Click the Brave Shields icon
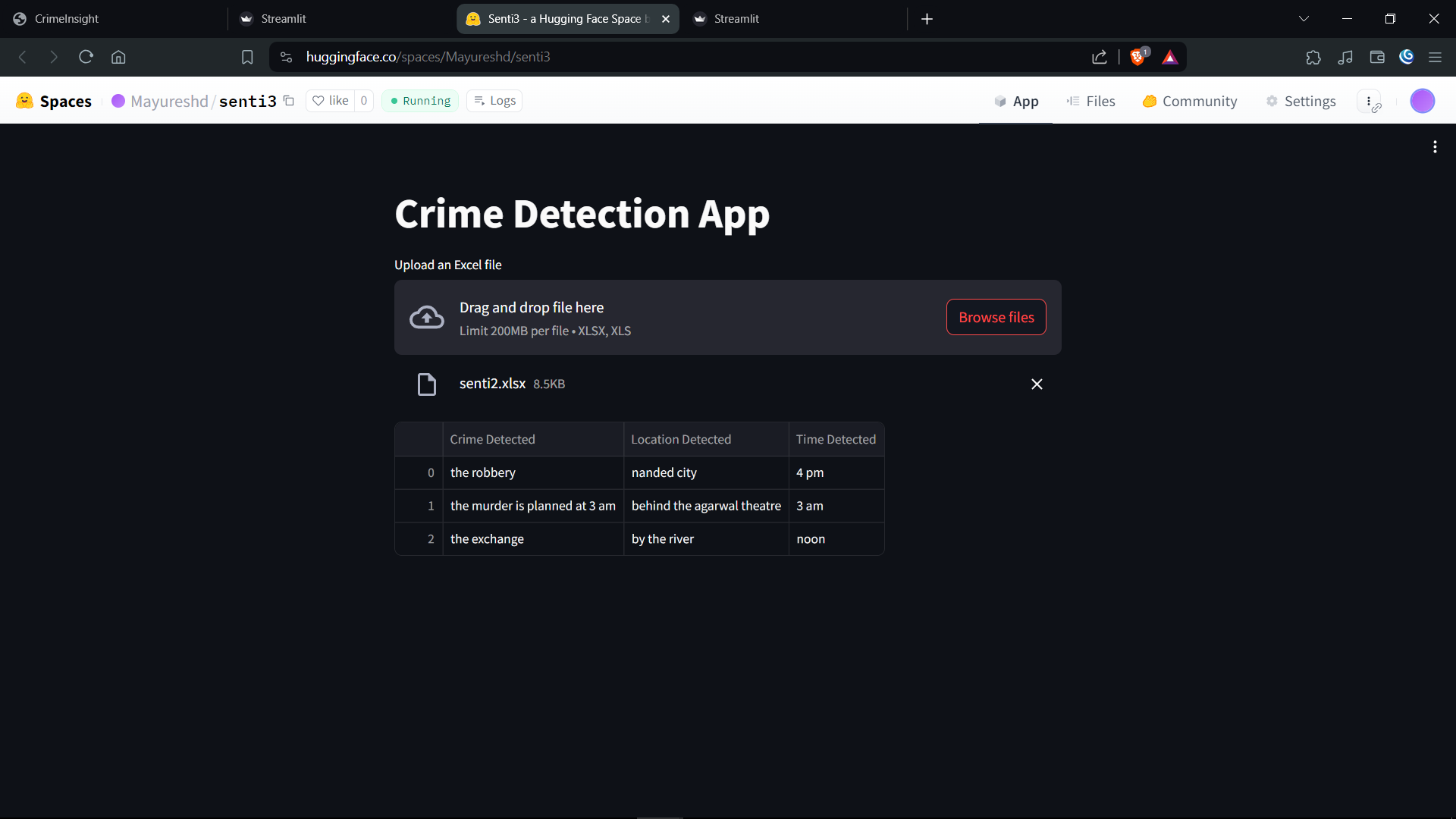The width and height of the screenshot is (1456, 819). pos(1137,57)
